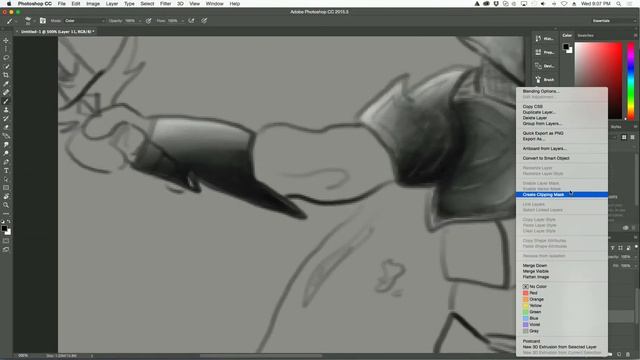Open the blending Mode dropdown
The width and height of the screenshot is (640, 360).
(85, 20)
